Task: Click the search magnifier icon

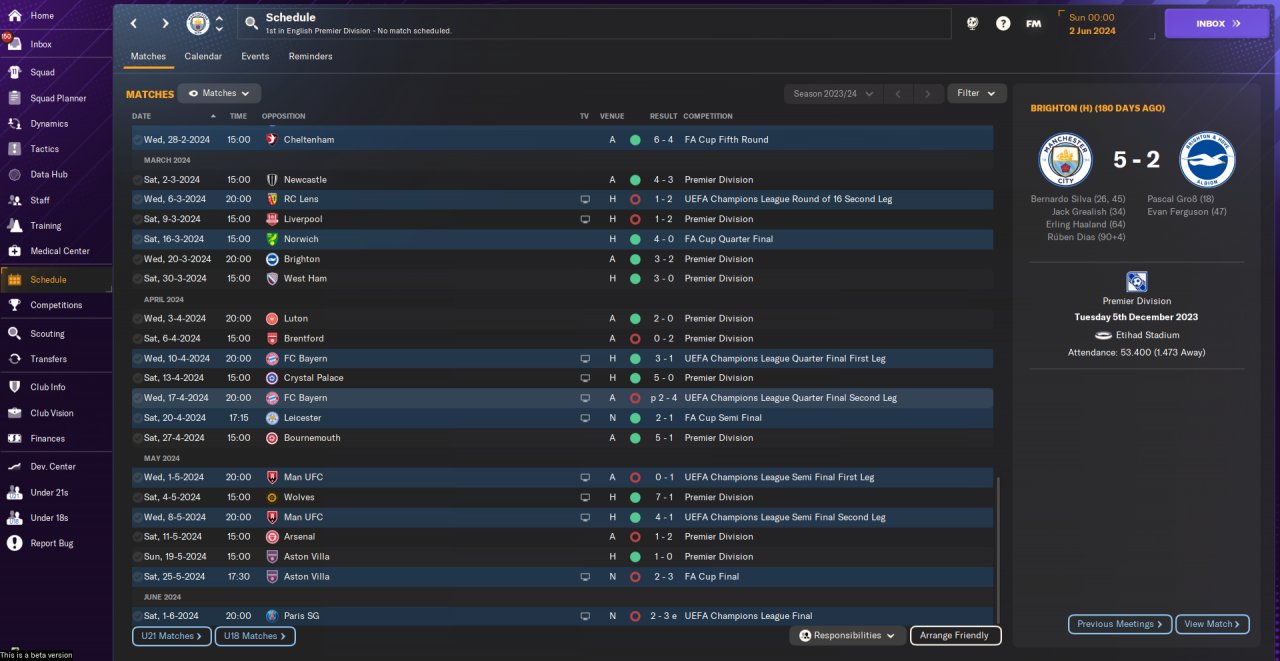Action: click(x=251, y=23)
